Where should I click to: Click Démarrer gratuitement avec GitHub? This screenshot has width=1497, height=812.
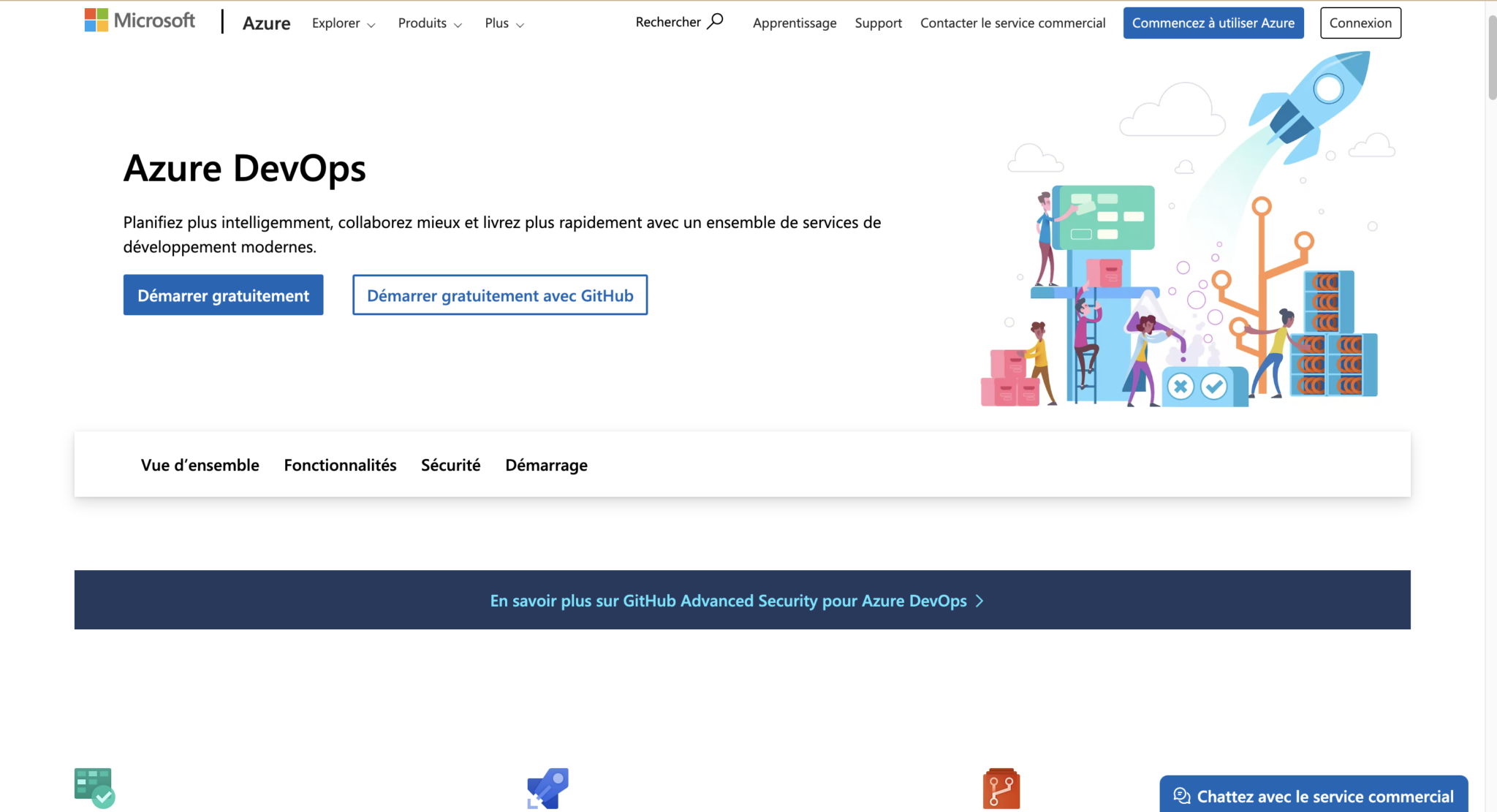coord(499,295)
